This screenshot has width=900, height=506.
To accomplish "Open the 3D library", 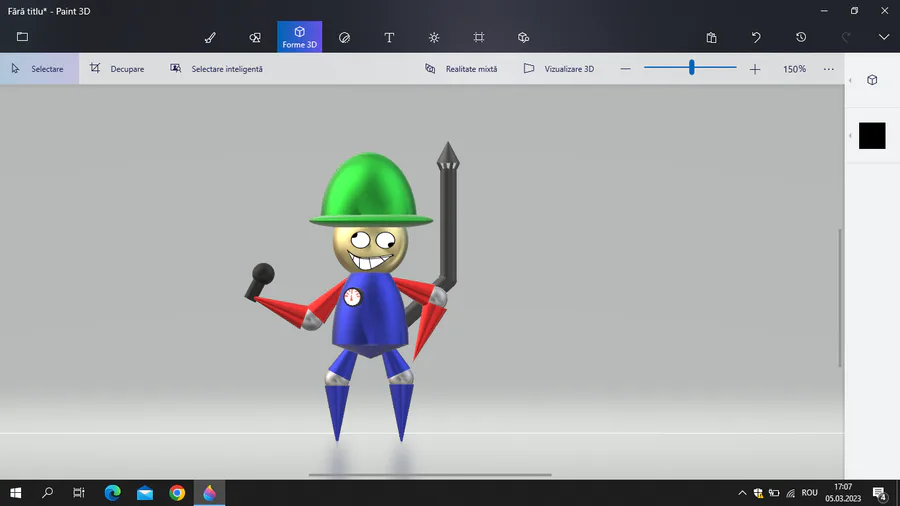I will click(x=523, y=37).
